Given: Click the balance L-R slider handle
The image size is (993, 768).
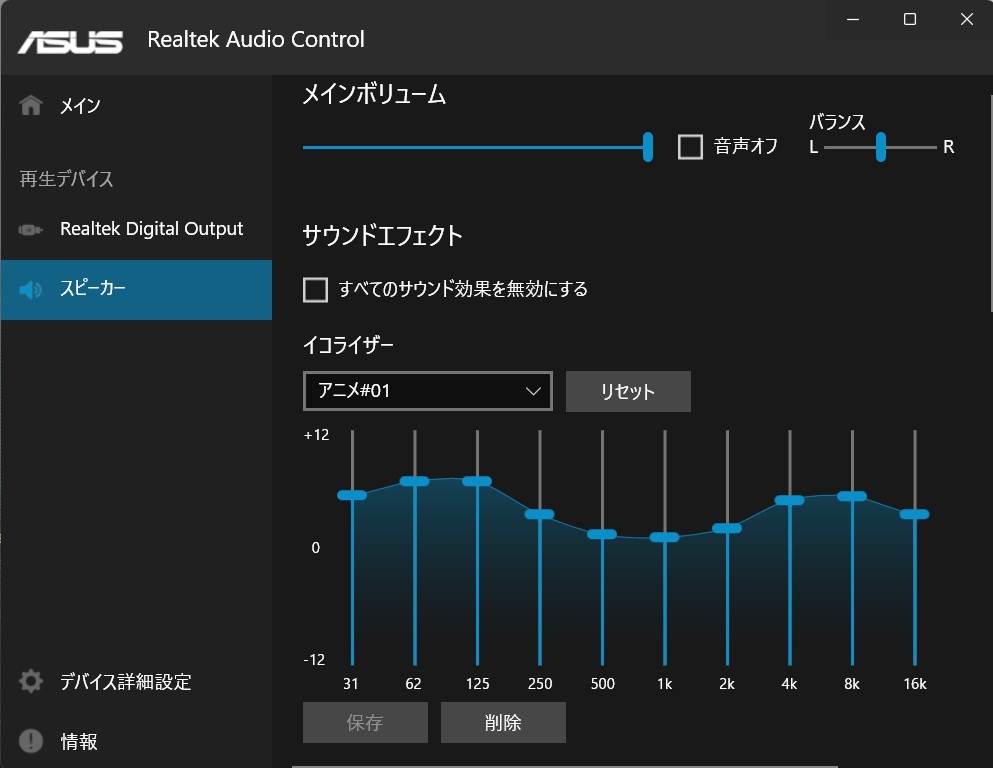Looking at the screenshot, I should point(880,147).
